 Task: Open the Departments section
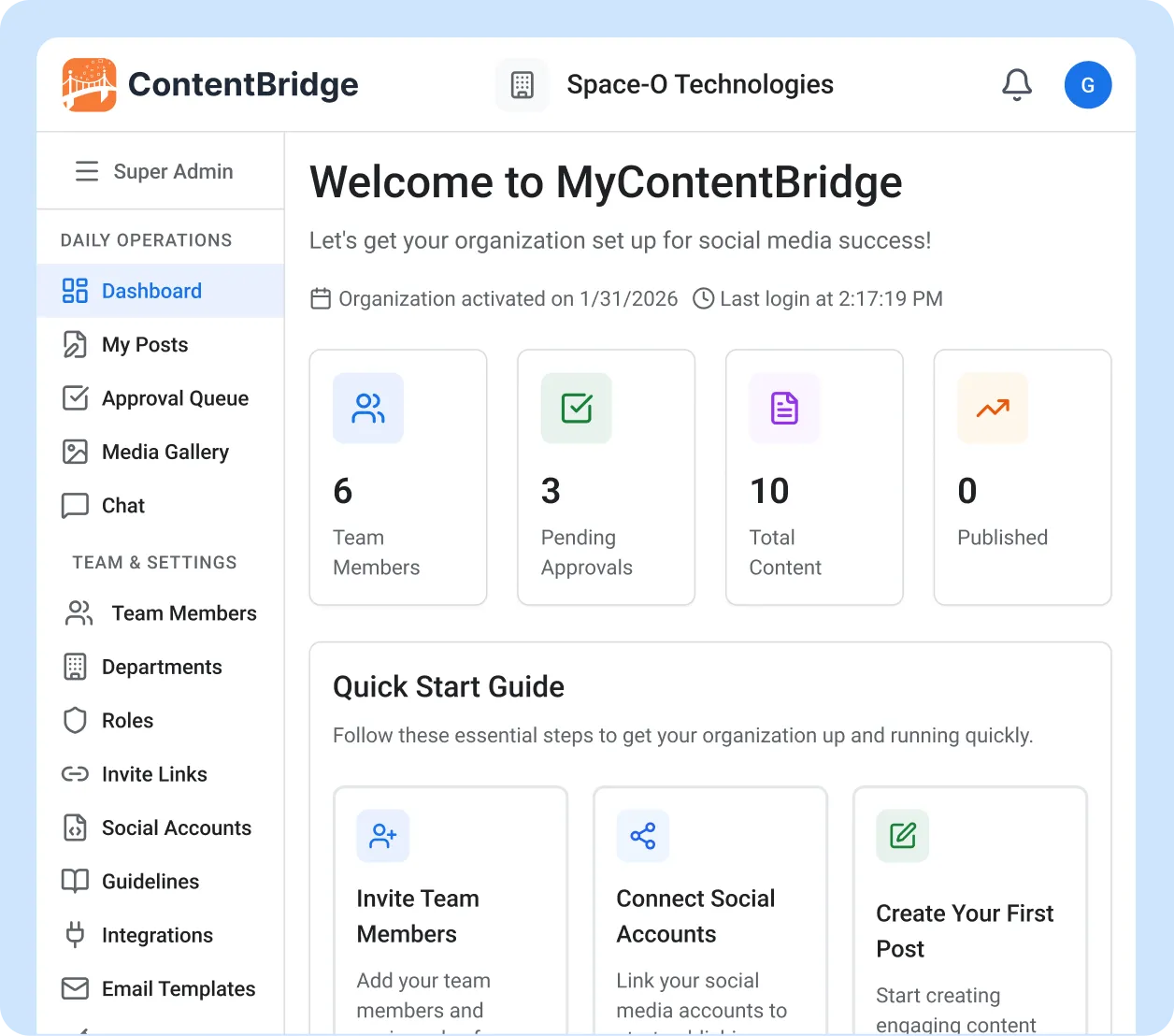tap(161, 667)
